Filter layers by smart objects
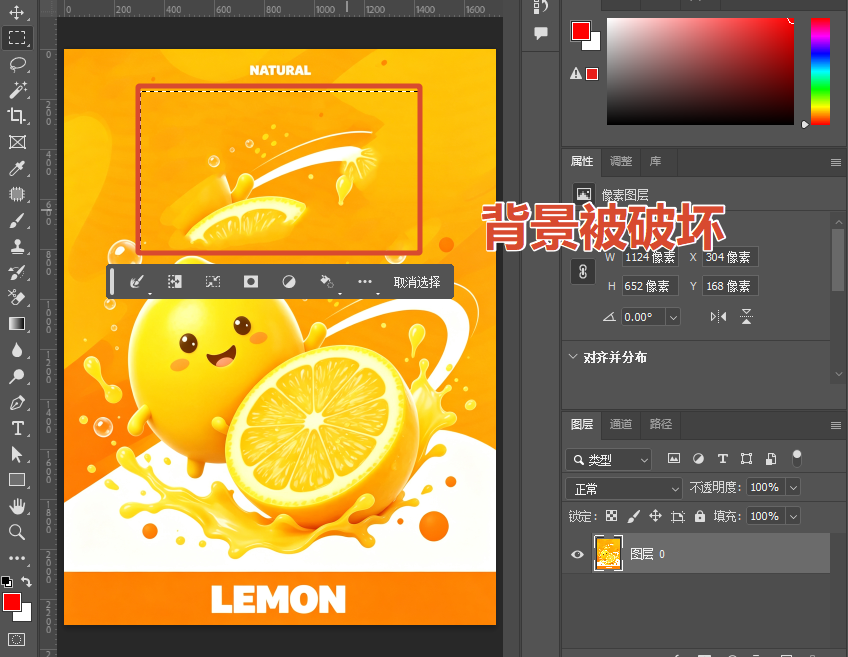 coord(771,459)
